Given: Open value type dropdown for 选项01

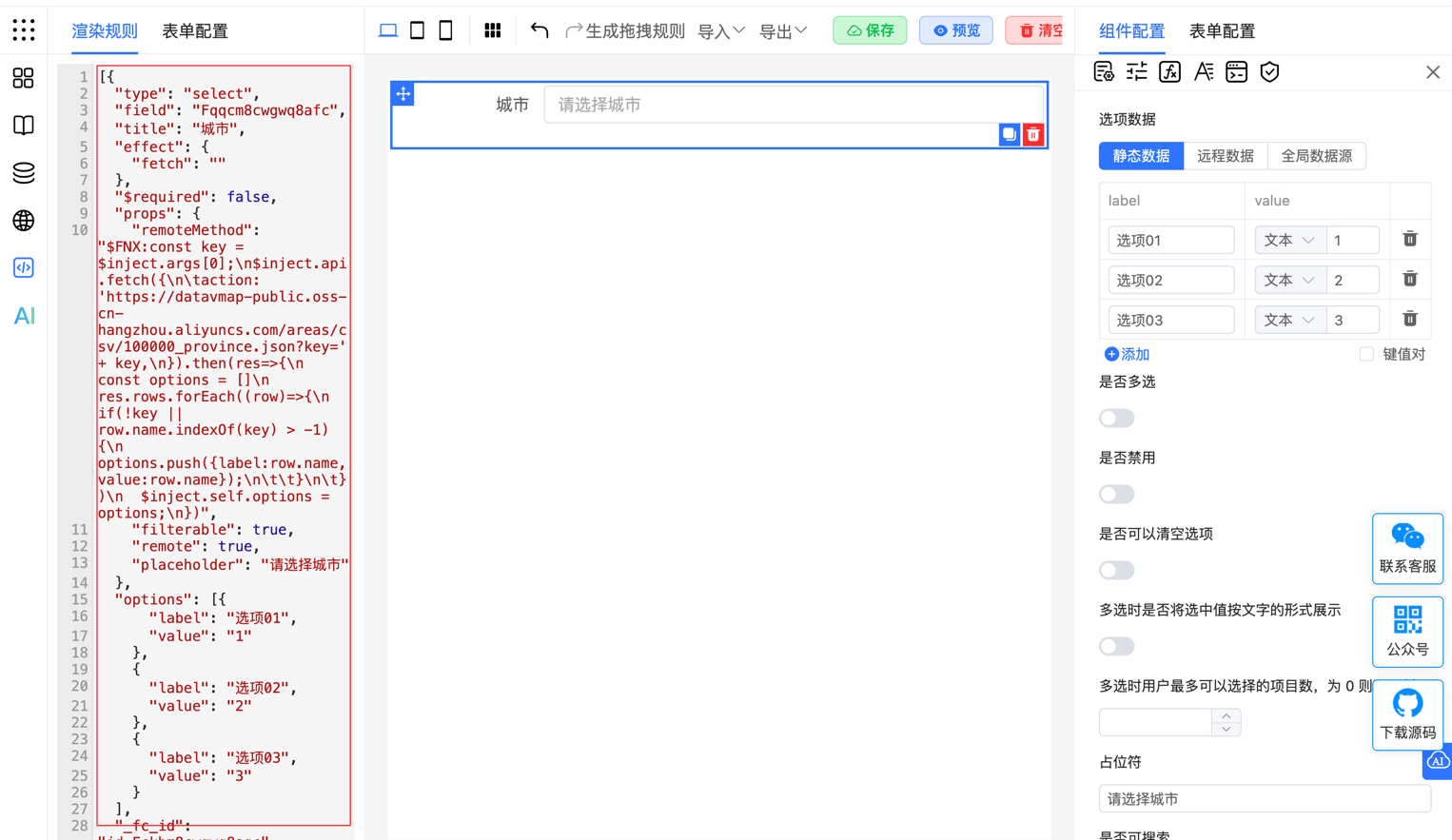Looking at the screenshot, I should [1287, 241].
